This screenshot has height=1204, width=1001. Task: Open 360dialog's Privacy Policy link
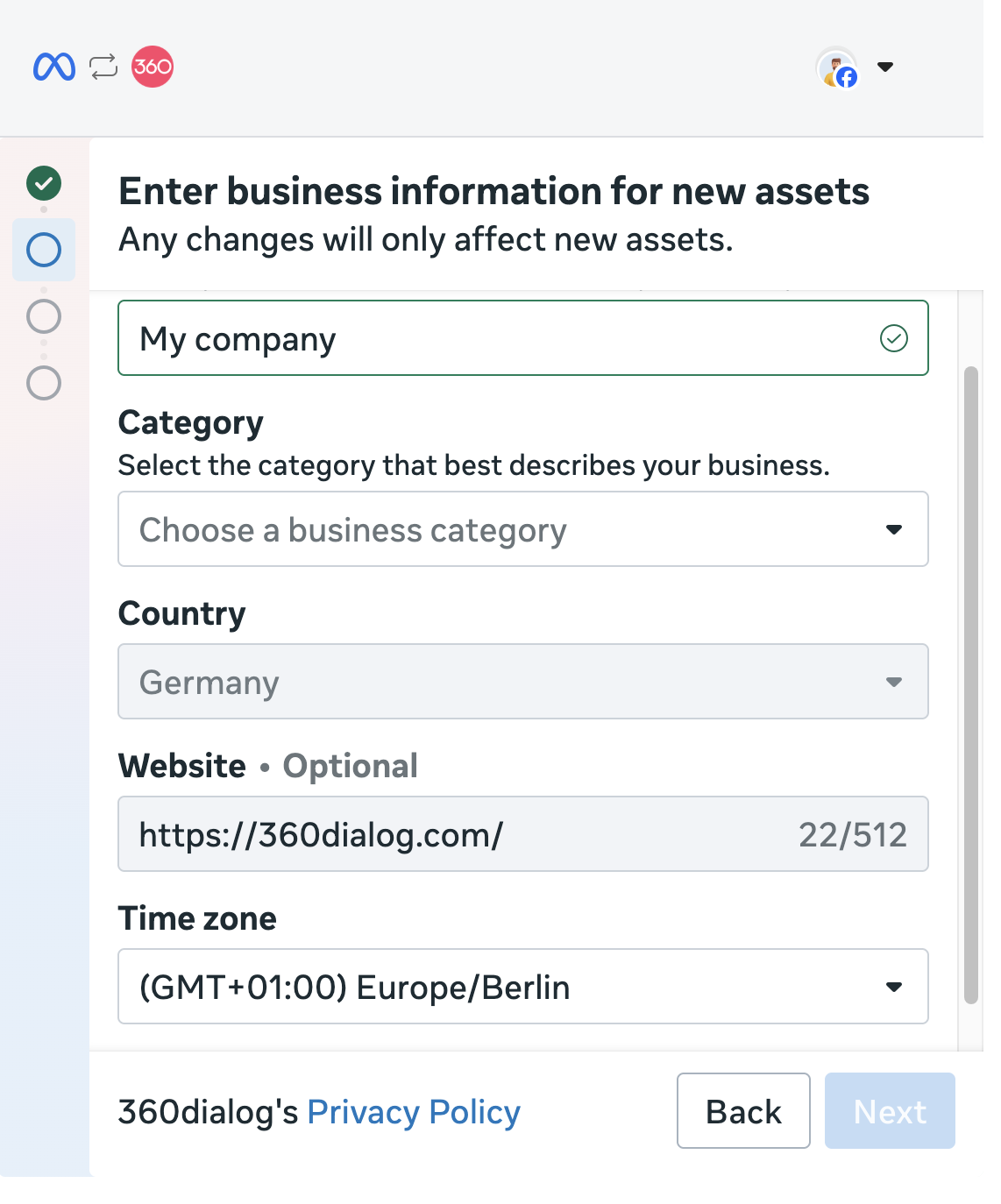click(x=413, y=1112)
